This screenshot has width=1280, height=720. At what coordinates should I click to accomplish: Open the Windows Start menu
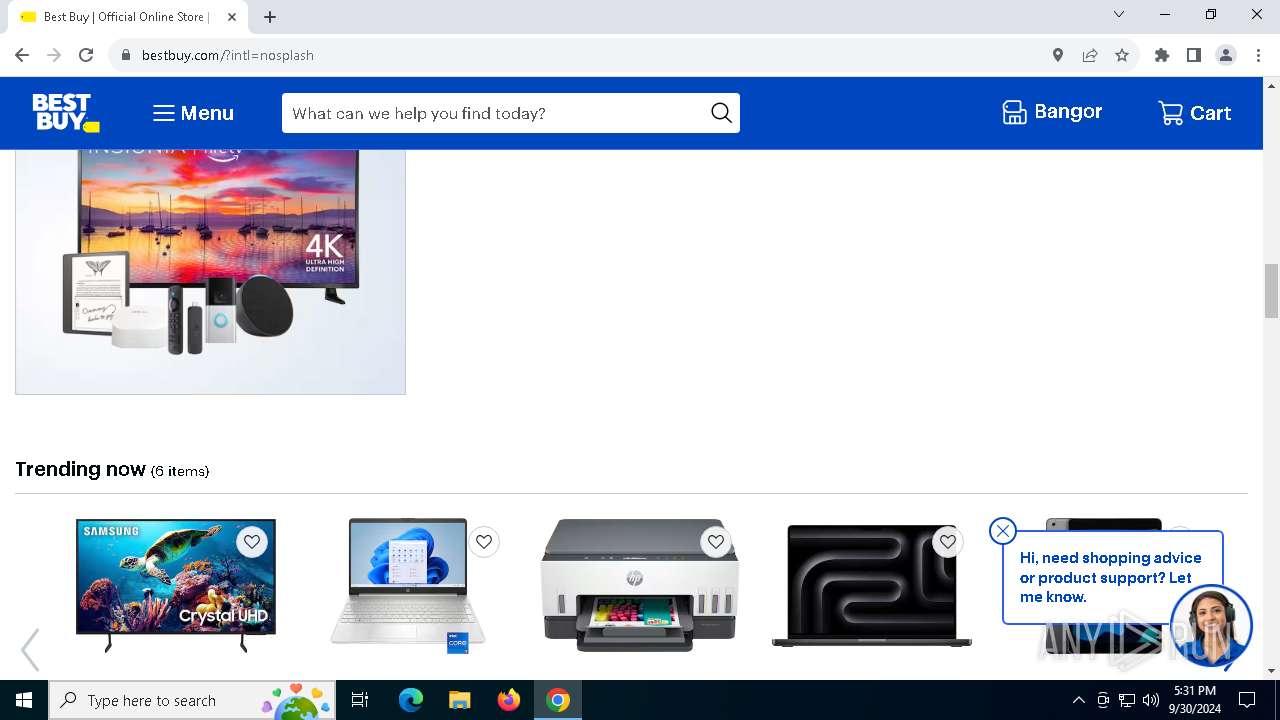(x=24, y=700)
